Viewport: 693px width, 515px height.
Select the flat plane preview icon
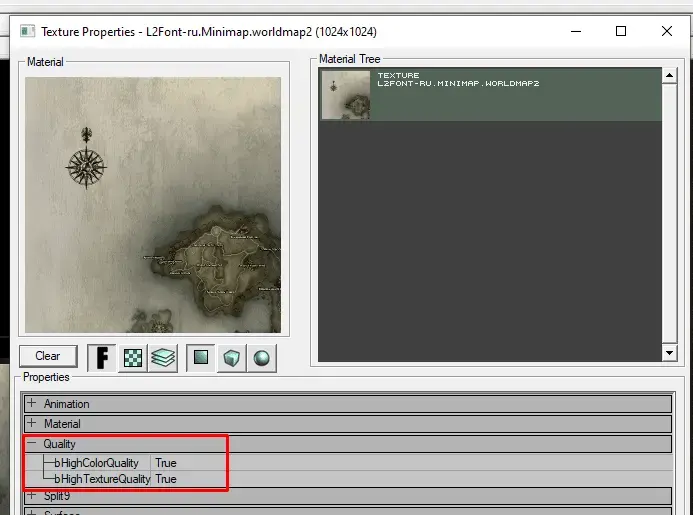[201, 358]
